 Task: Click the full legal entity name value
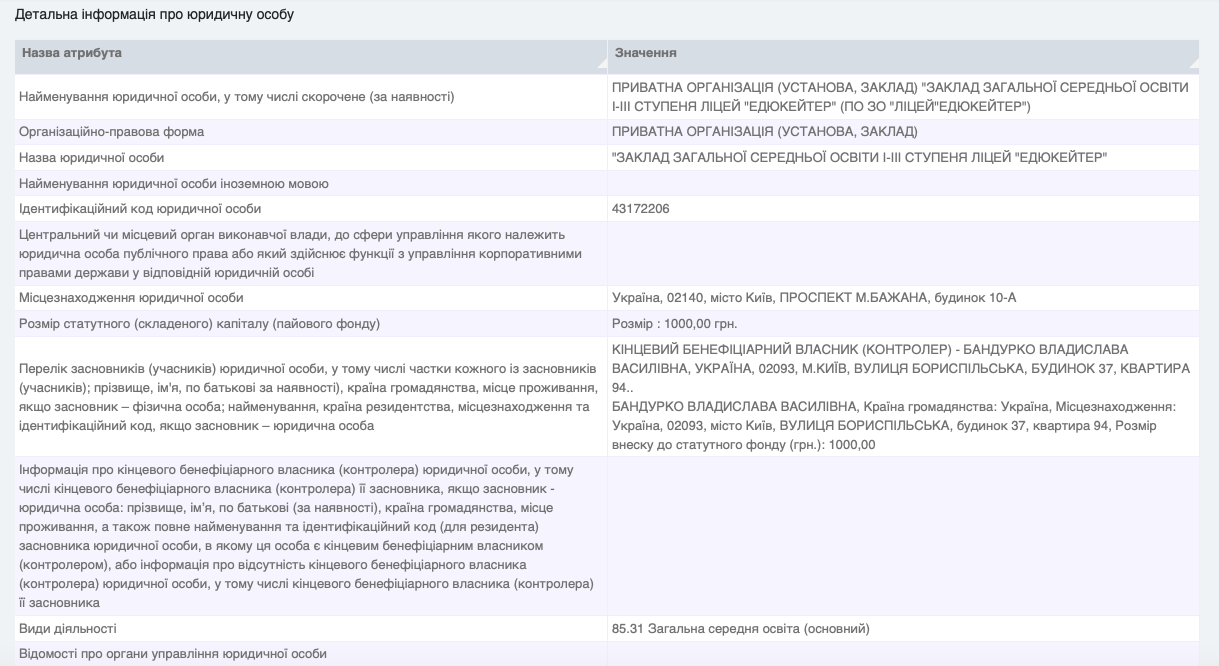coord(900,97)
